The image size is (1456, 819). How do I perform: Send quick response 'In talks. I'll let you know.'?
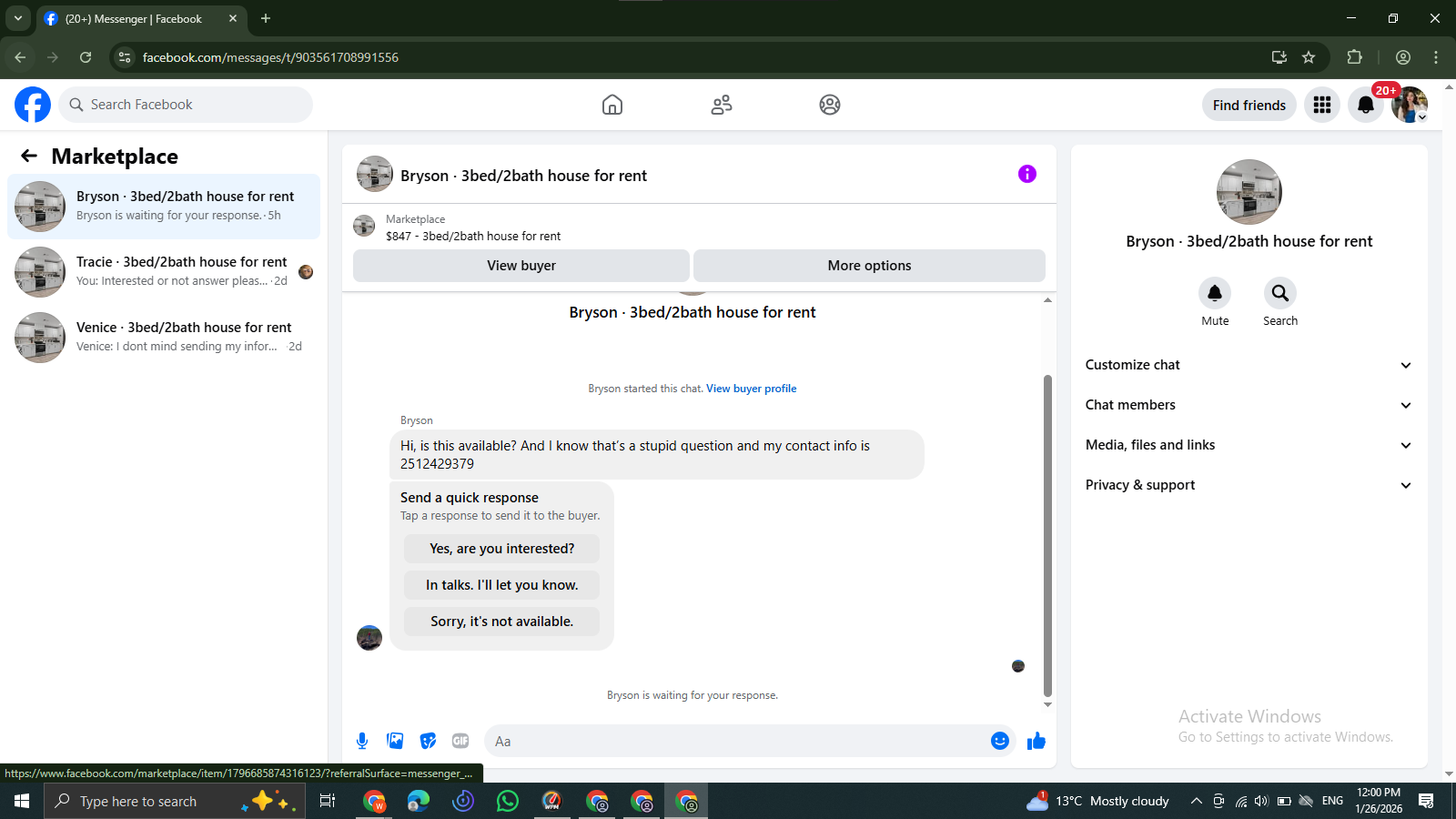tap(502, 585)
